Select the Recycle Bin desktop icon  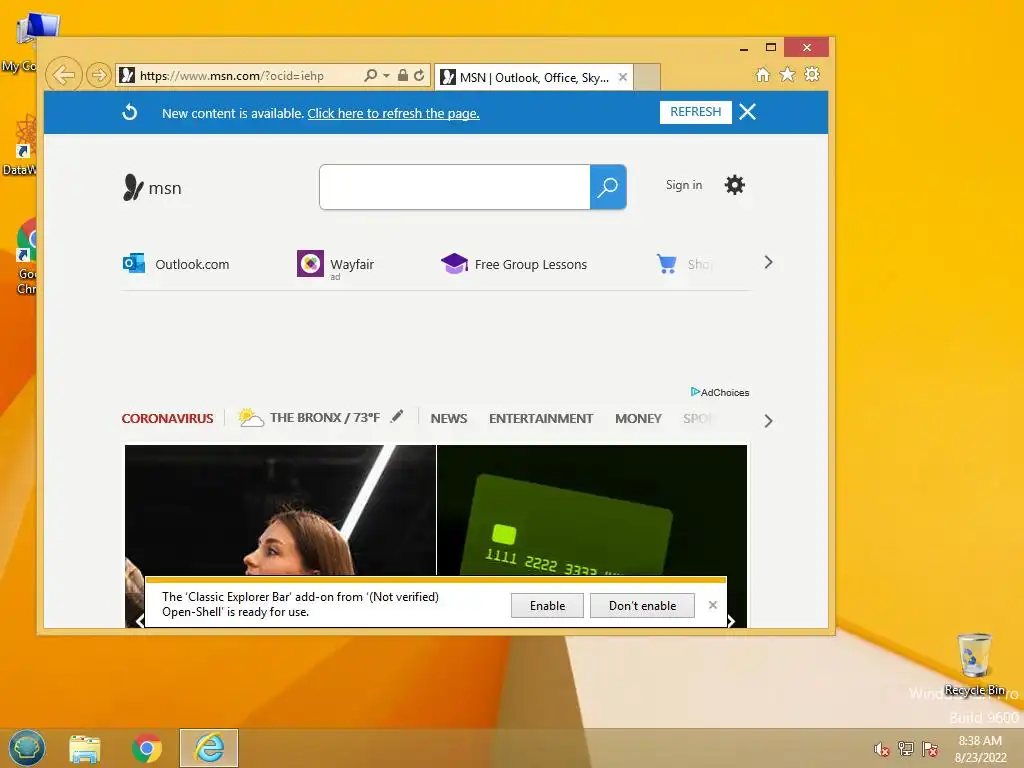point(974,665)
